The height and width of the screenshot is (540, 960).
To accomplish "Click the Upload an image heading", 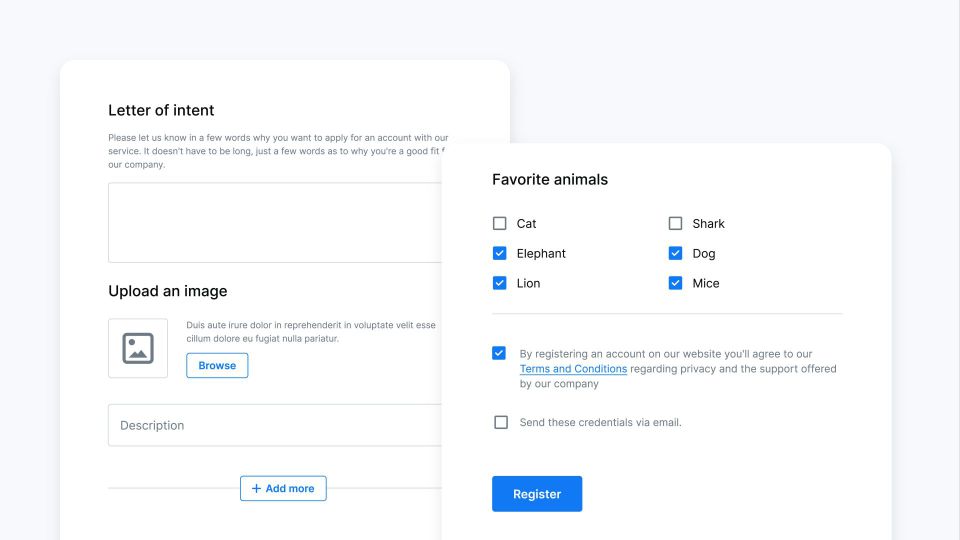I will (168, 291).
